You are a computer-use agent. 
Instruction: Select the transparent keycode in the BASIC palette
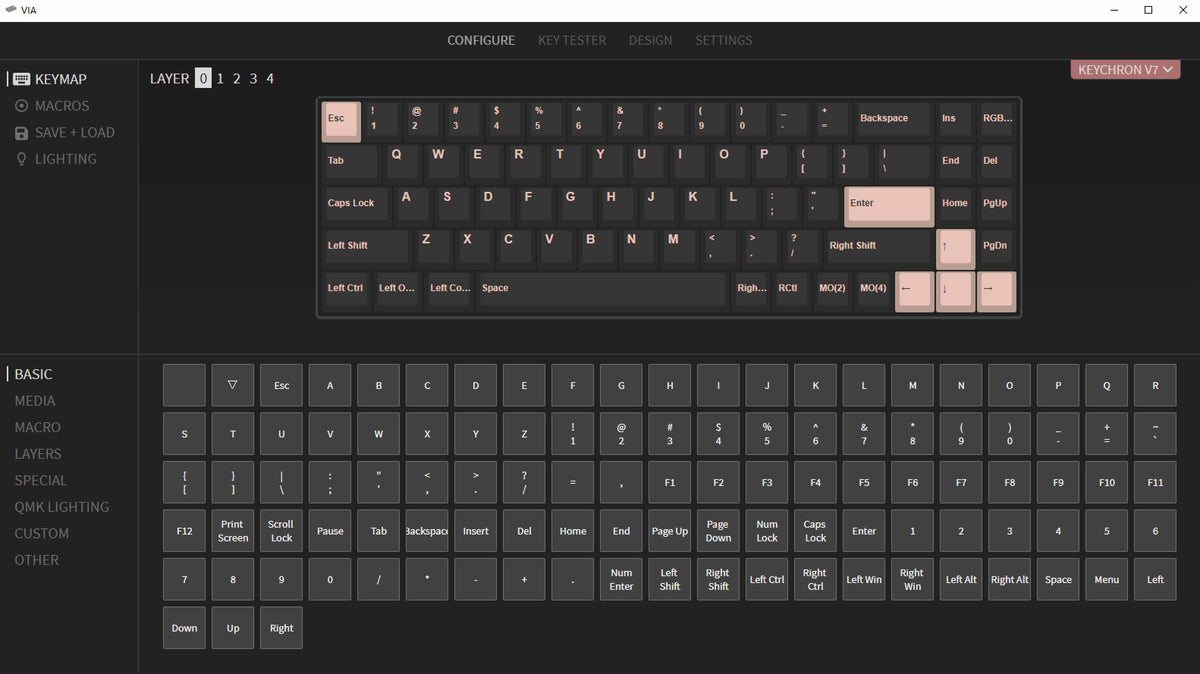click(x=232, y=385)
